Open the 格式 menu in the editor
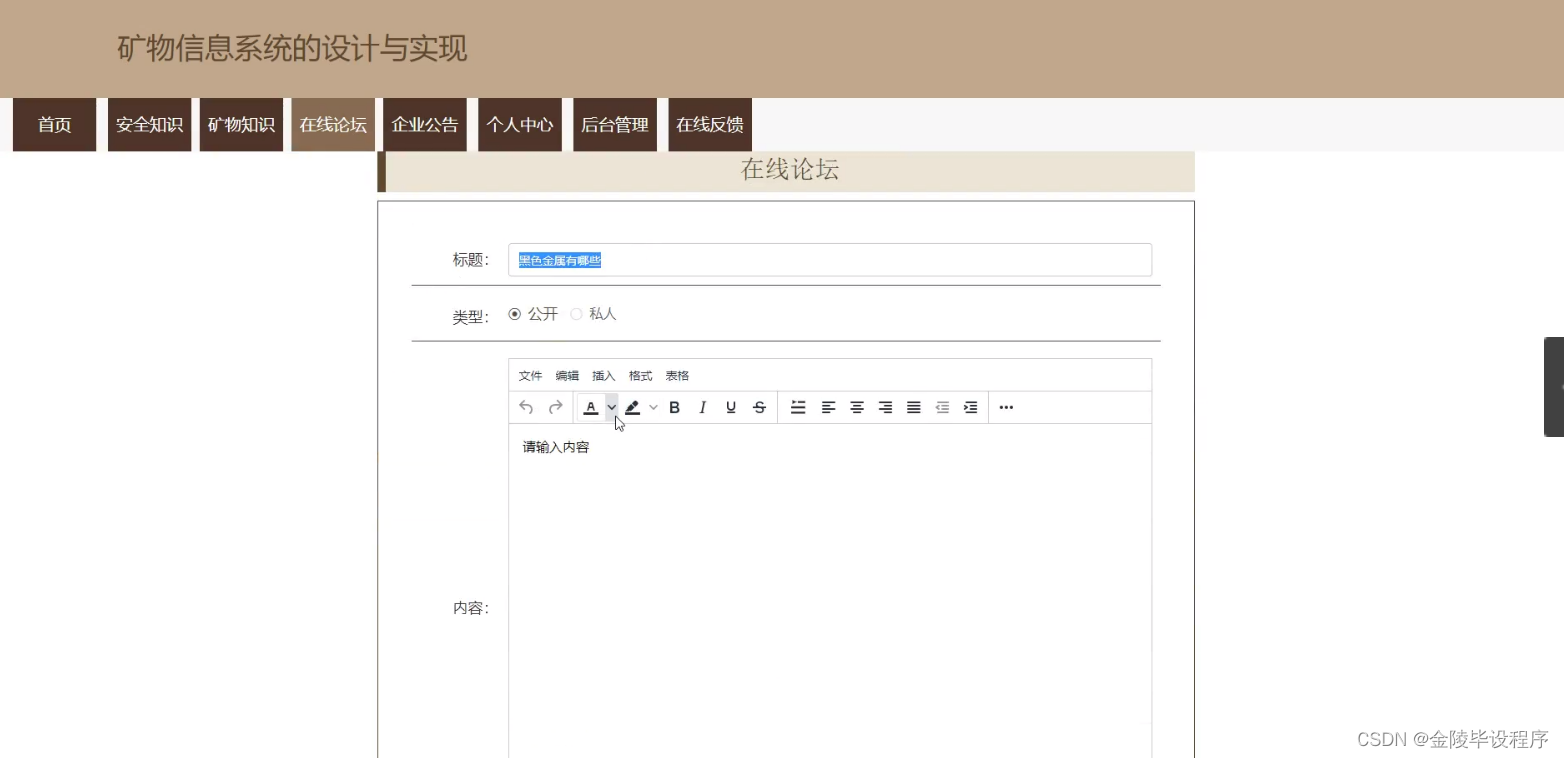The image size is (1564, 758). click(x=639, y=375)
